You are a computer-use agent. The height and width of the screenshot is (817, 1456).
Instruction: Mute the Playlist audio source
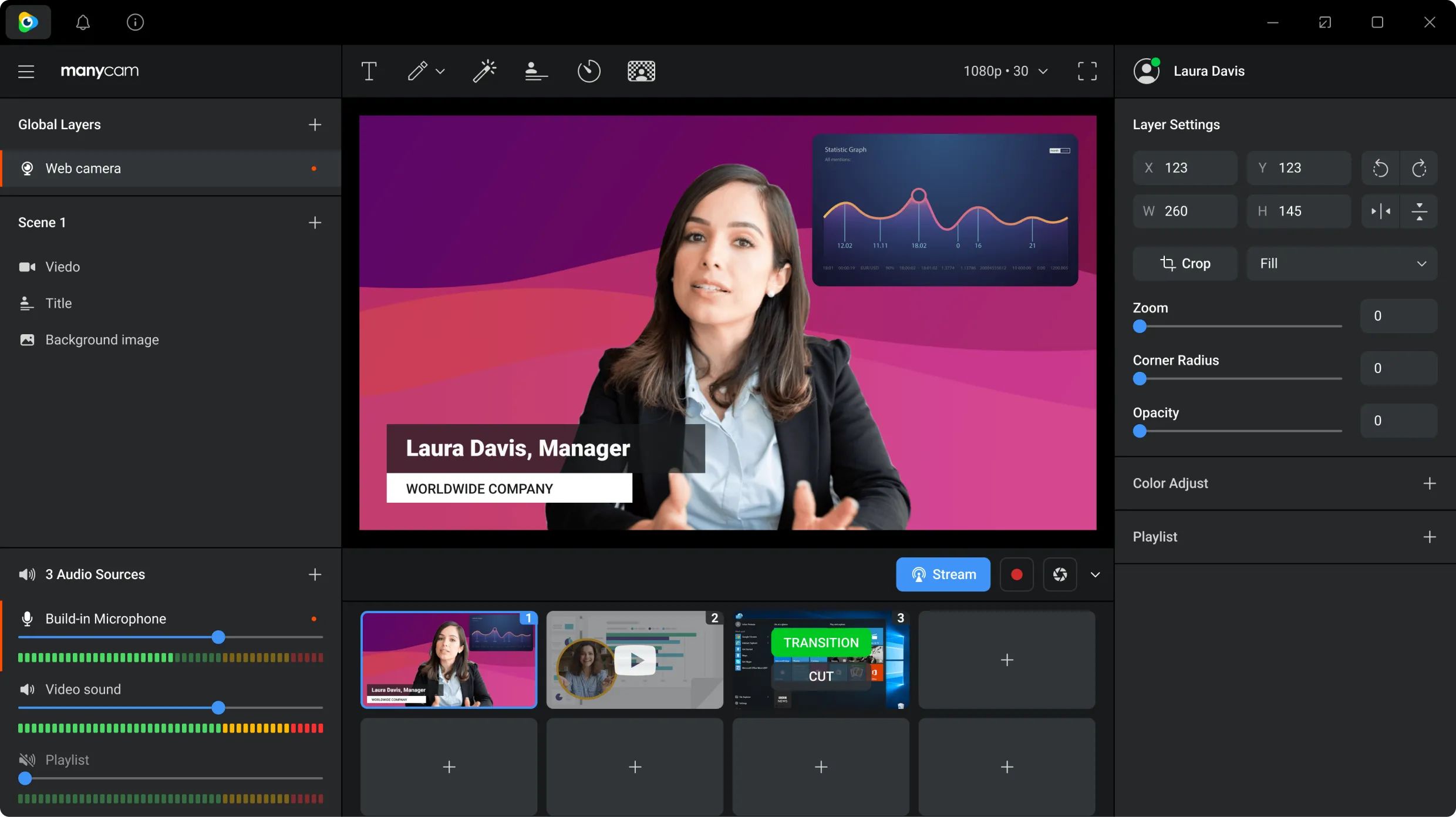pos(27,758)
